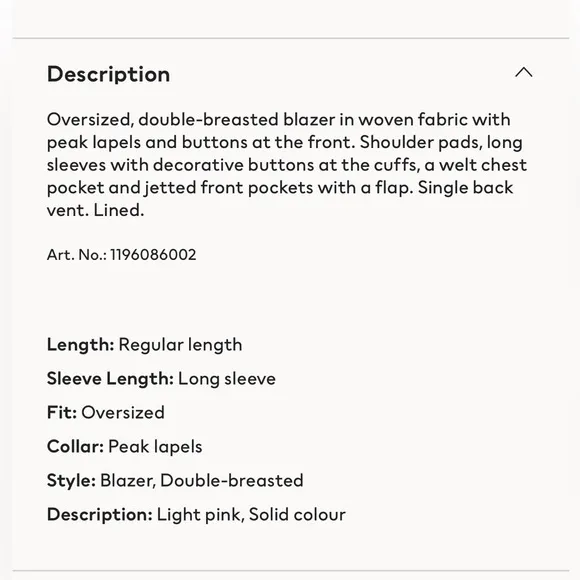This screenshot has height=580, width=580.
Task: Click the 'Style:' bold label
Action: 71,480
